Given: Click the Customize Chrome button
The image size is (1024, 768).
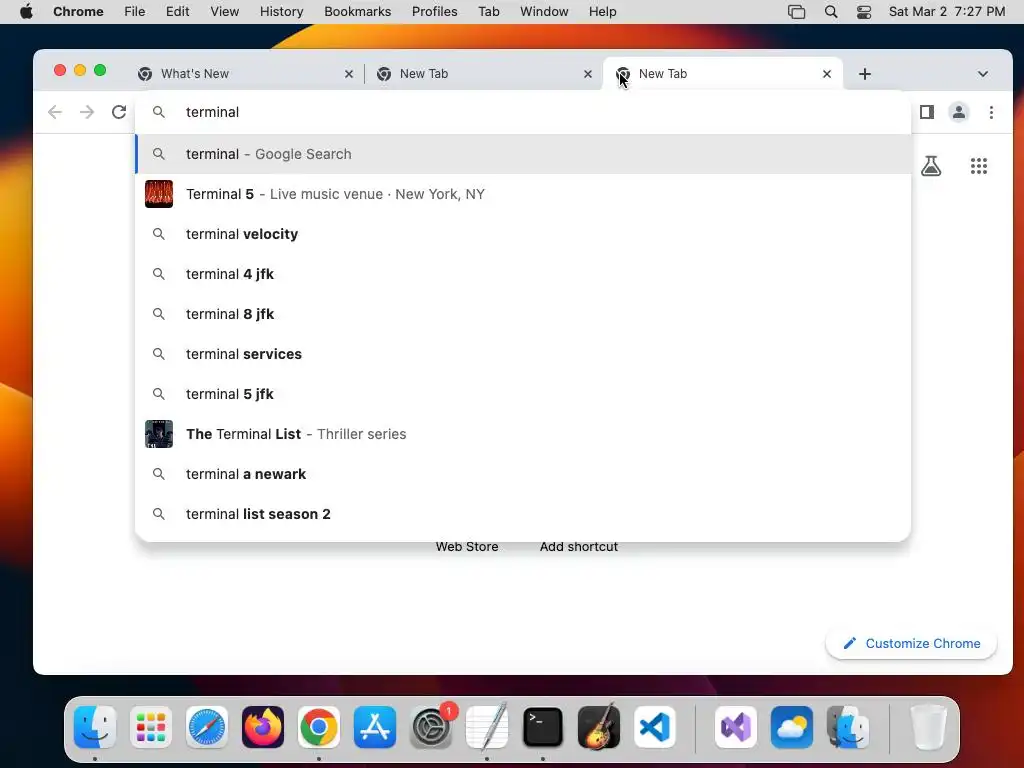Looking at the screenshot, I should tap(911, 643).
